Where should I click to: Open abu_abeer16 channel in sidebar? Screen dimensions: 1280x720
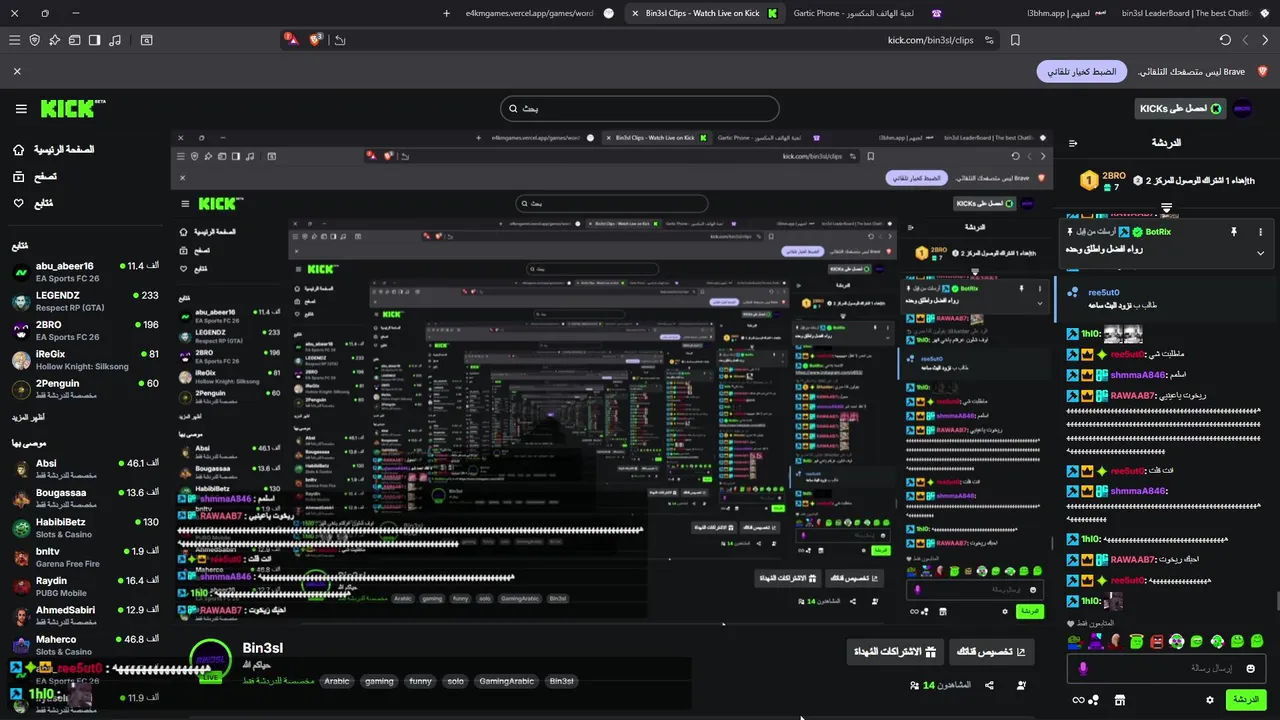click(x=84, y=272)
